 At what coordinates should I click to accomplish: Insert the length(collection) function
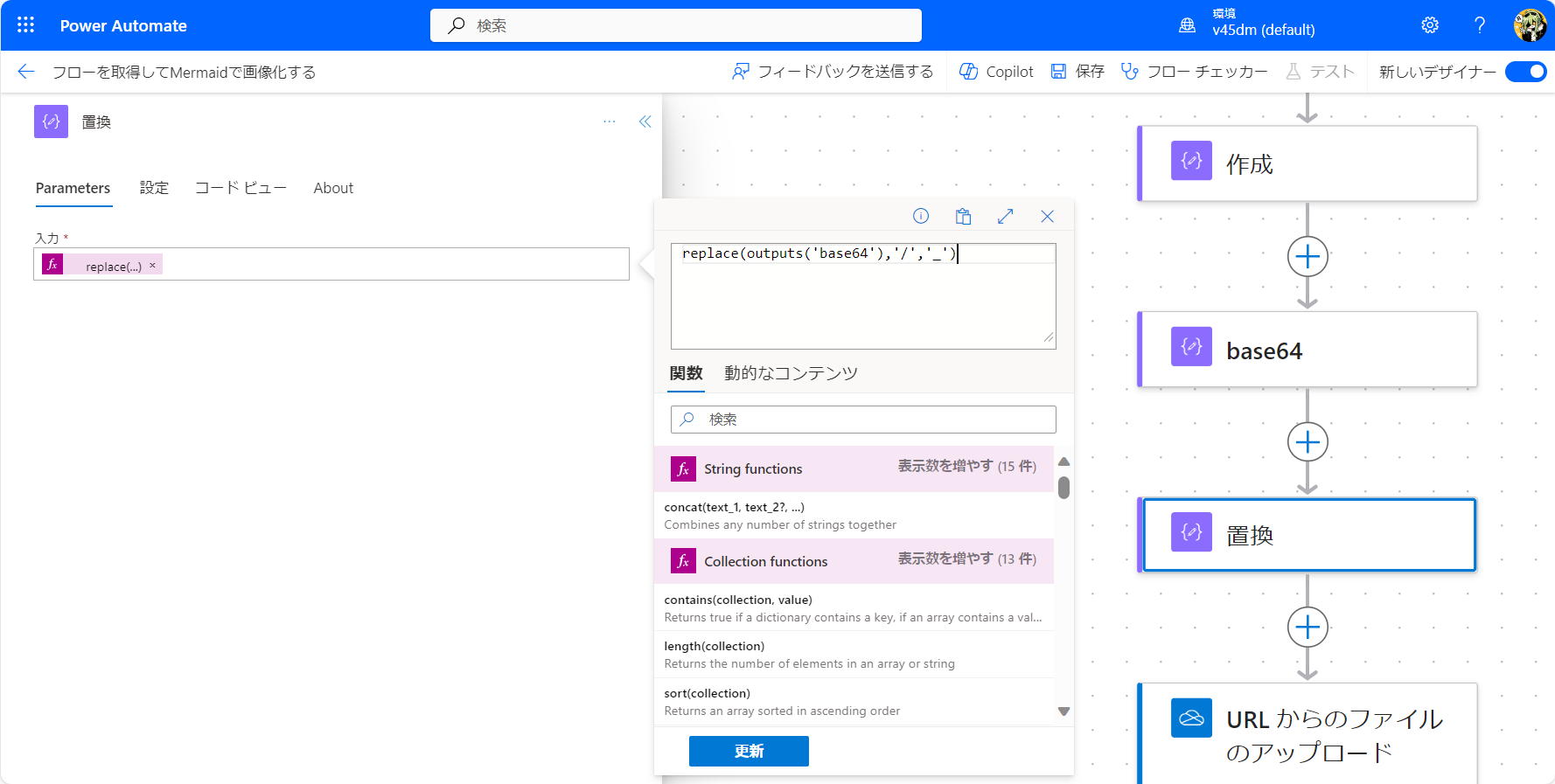854,655
